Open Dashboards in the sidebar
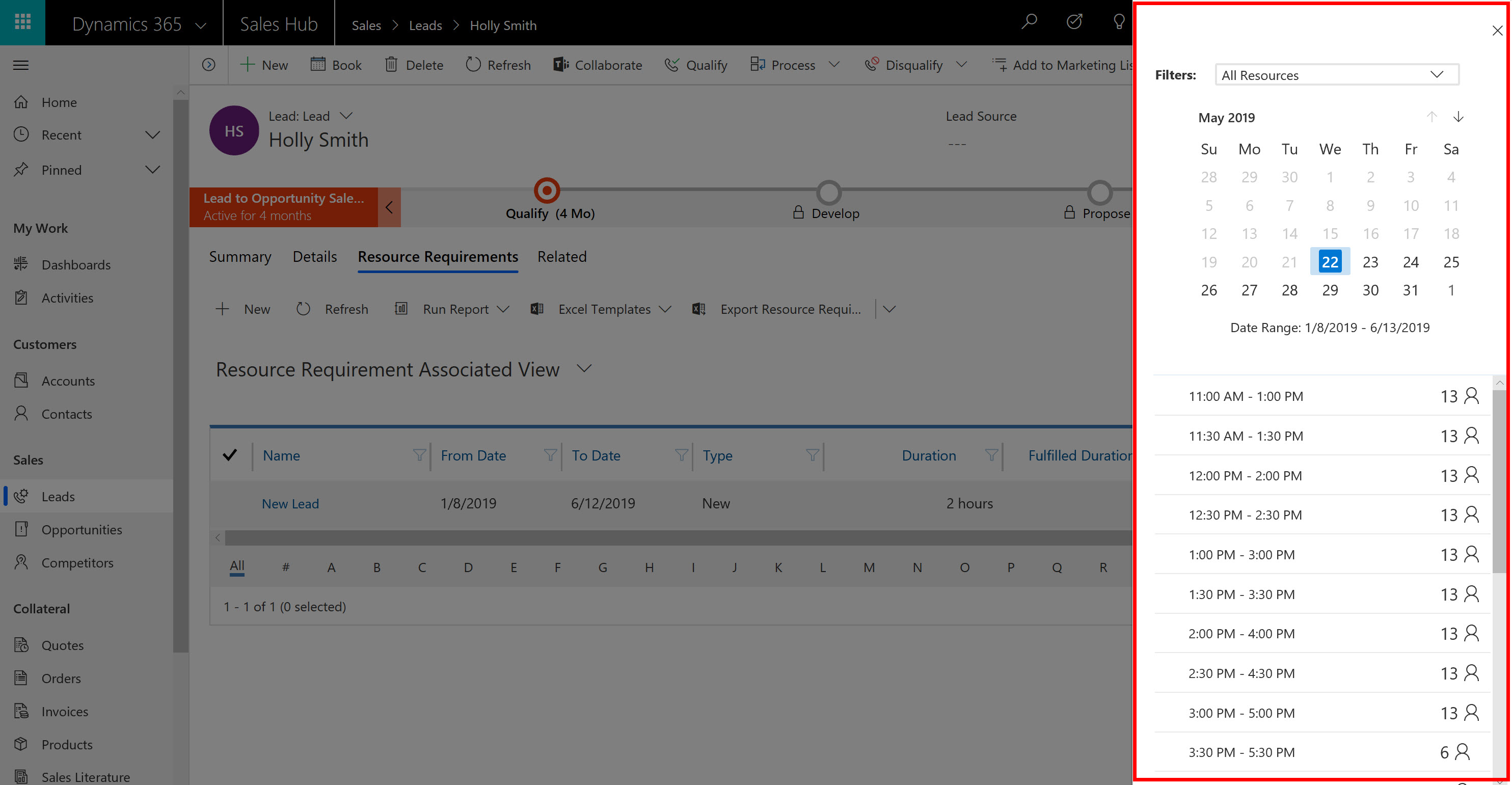This screenshot has height=785, width=1512. [87, 265]
